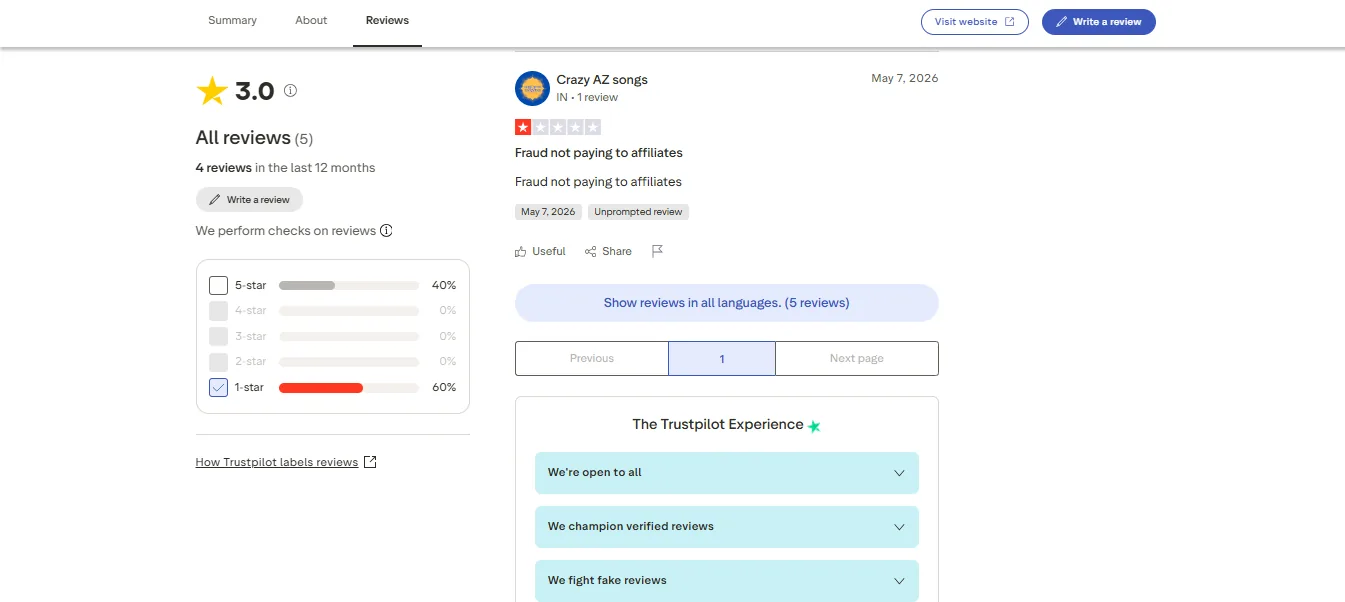This screenshot has width=1345, height=602.
Task: Click the pencil icon in the grey Write a review button
Action: coord(214,200)
